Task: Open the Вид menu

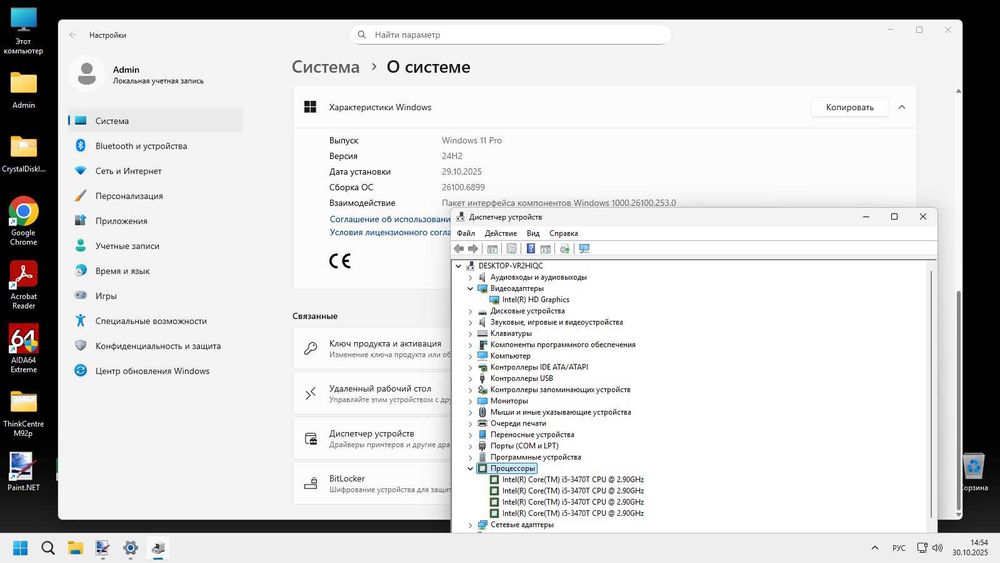Action: click(533, 233)
